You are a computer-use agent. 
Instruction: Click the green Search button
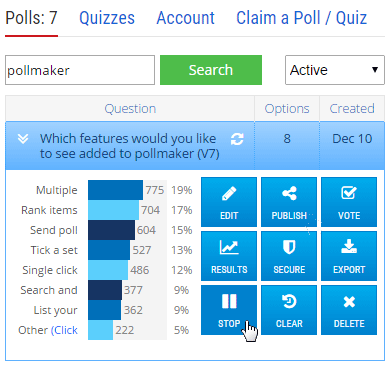coord(211,70)
